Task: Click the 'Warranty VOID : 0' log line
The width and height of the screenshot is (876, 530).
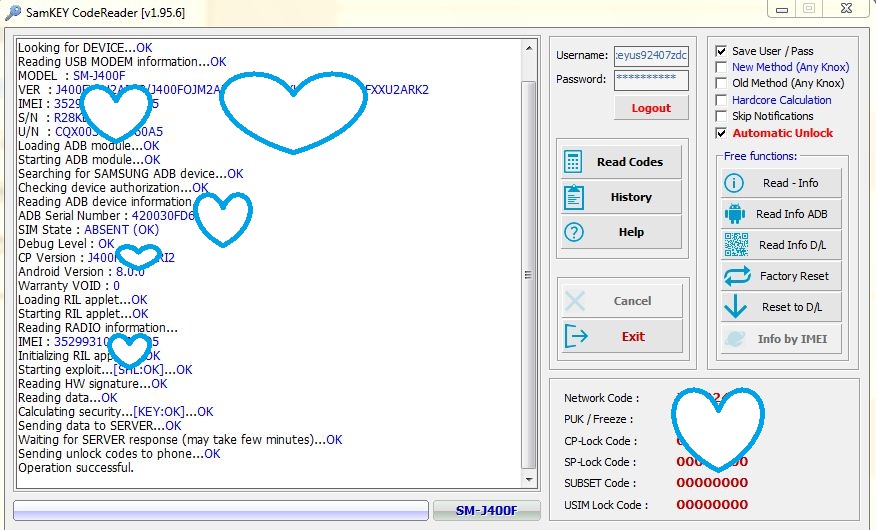Action: point(69,285)
